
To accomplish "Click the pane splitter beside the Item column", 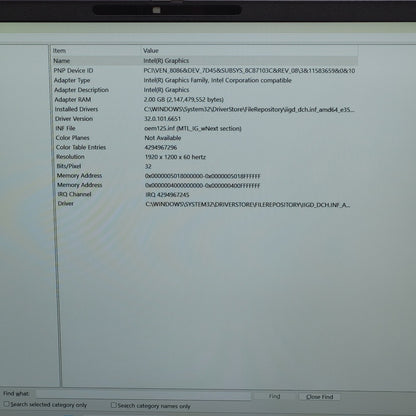I will 56,217.
